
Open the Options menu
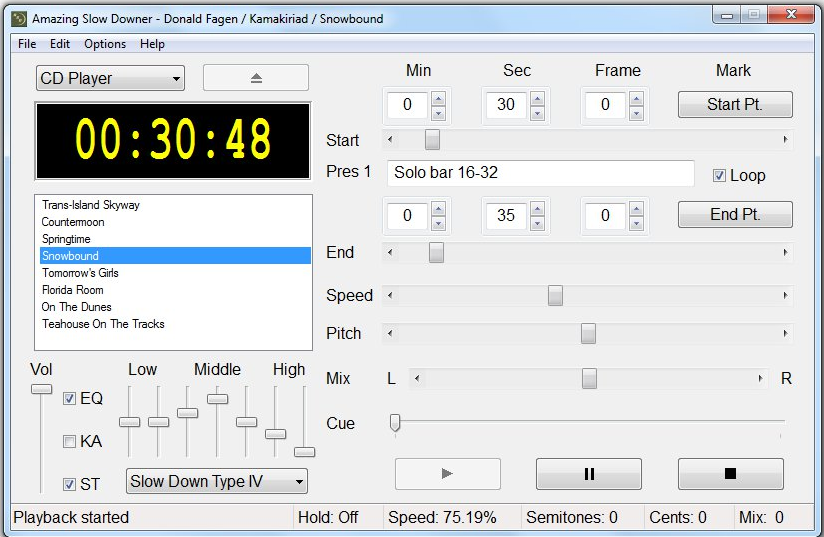pos(105,44)
